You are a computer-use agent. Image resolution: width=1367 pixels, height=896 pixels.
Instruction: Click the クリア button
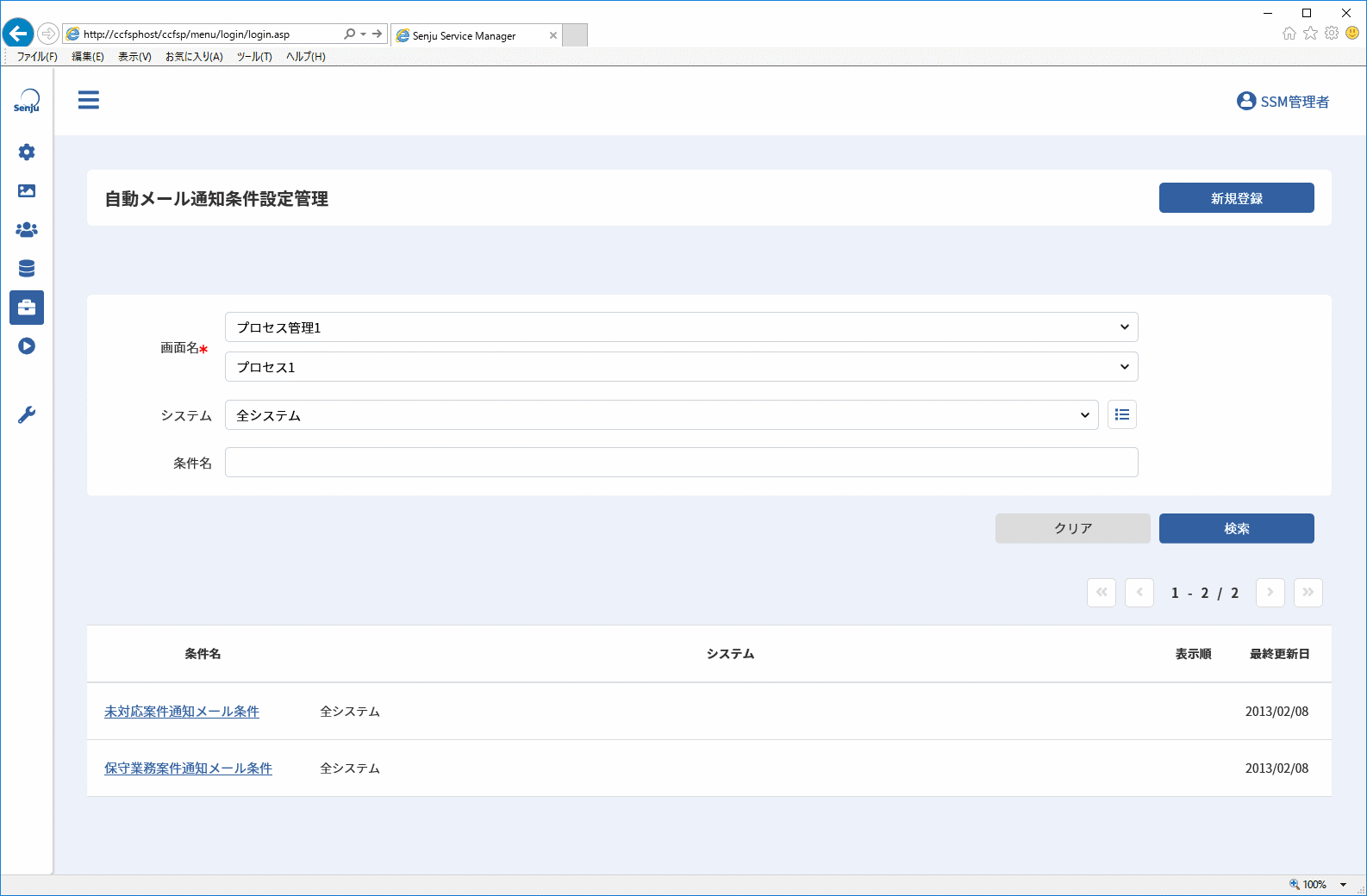1073,529
